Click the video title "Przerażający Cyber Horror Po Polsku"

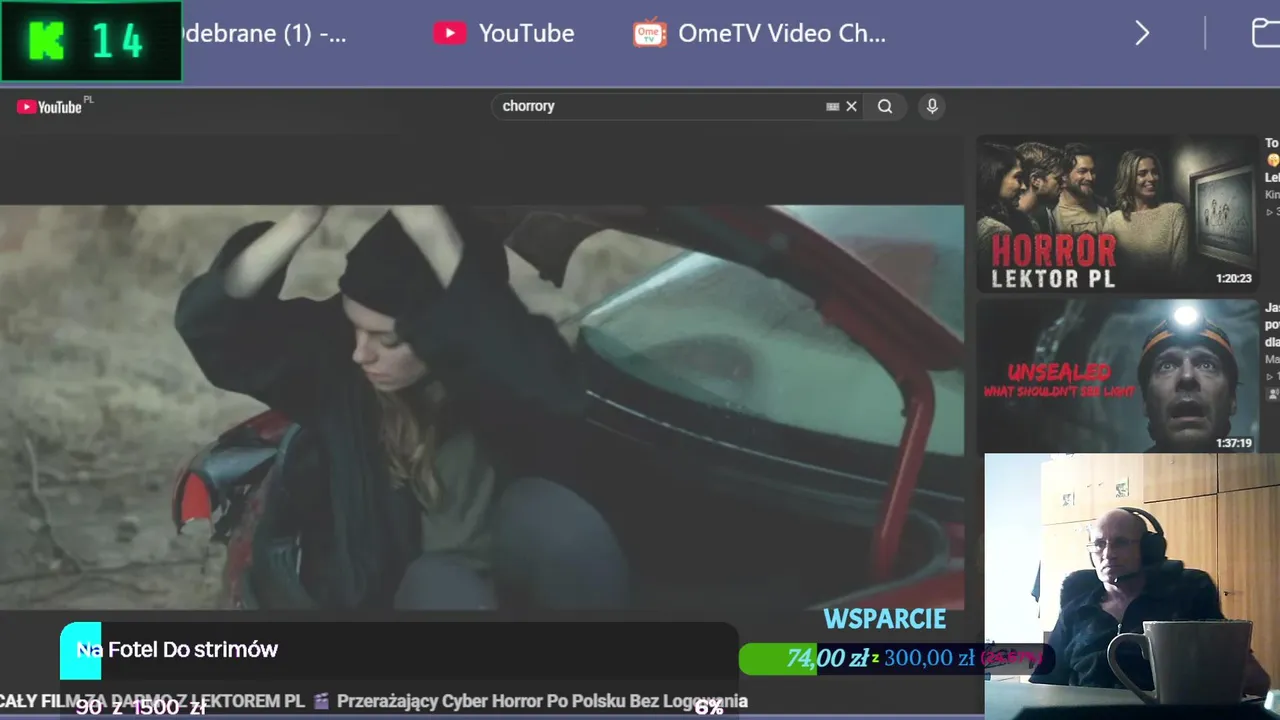[x=542, y=701]
